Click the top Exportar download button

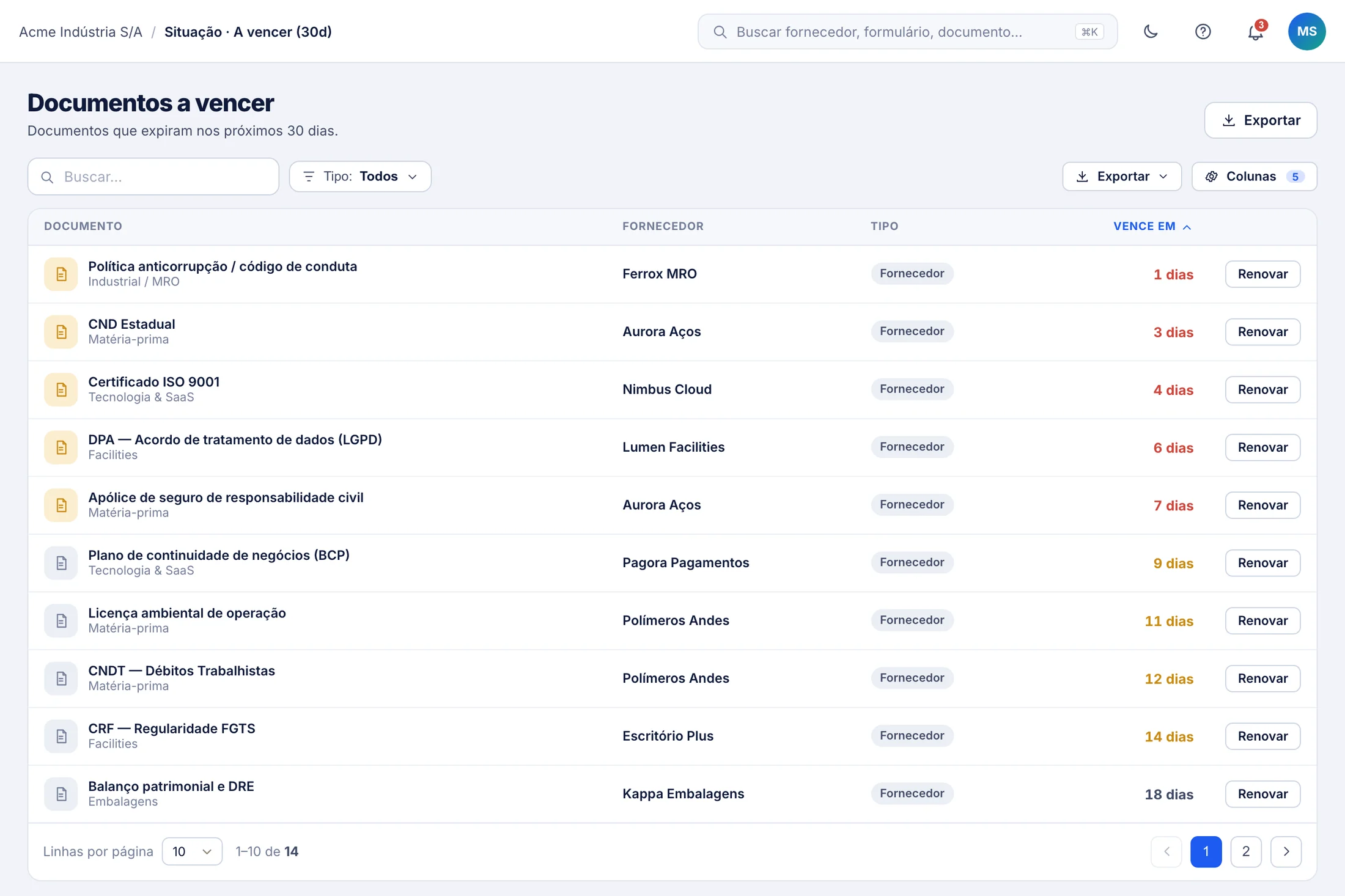click(x=1260, y=120)
